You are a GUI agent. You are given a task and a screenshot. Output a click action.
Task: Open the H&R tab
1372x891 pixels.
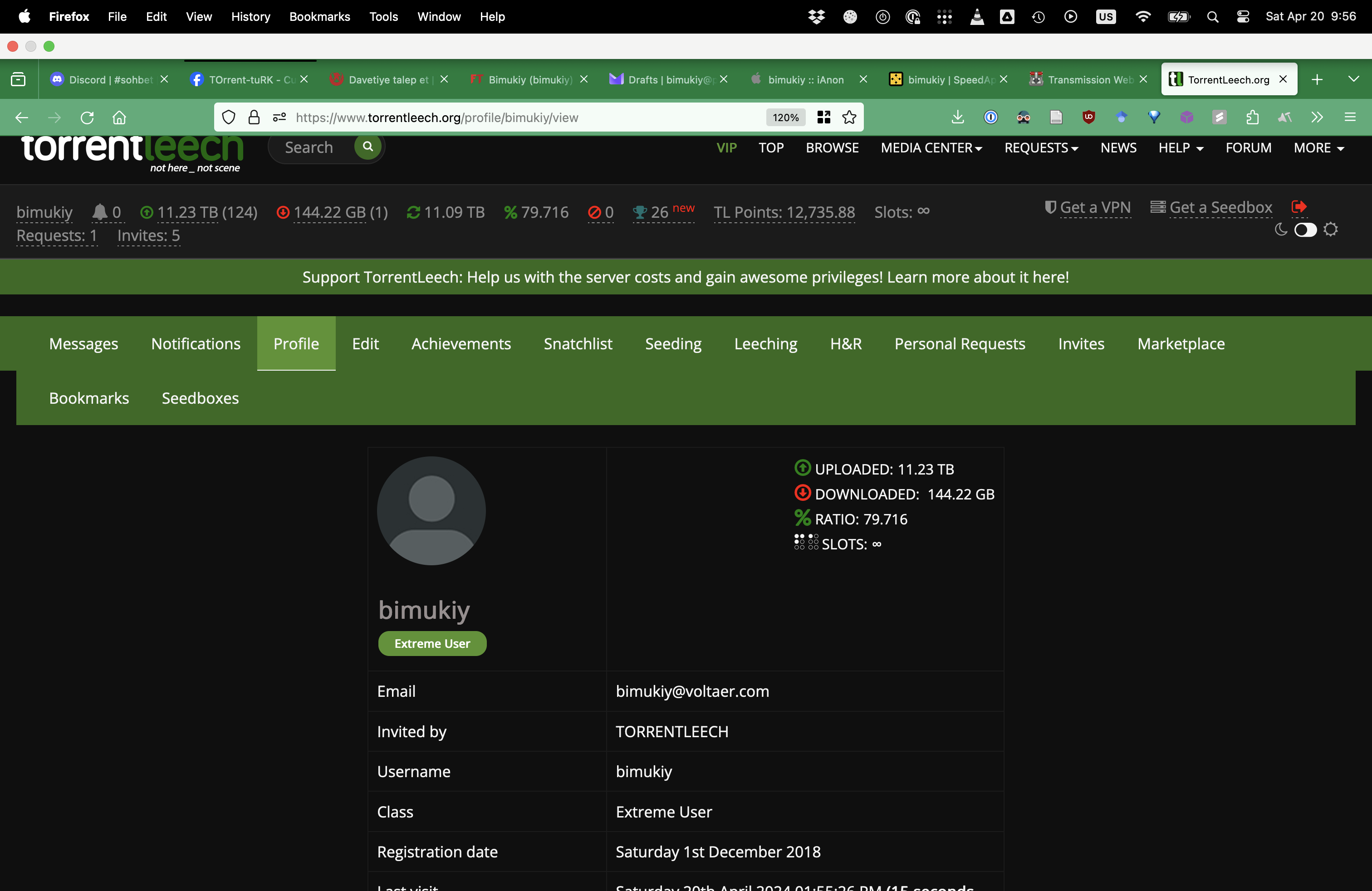click(846, 343)
